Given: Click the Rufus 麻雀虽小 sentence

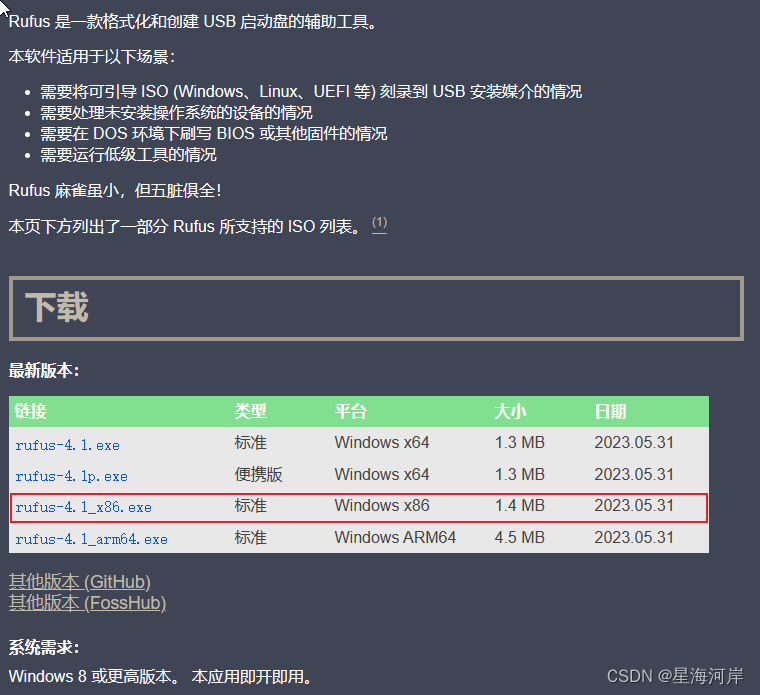Looking at the screenshot, I should pos(115,190).
